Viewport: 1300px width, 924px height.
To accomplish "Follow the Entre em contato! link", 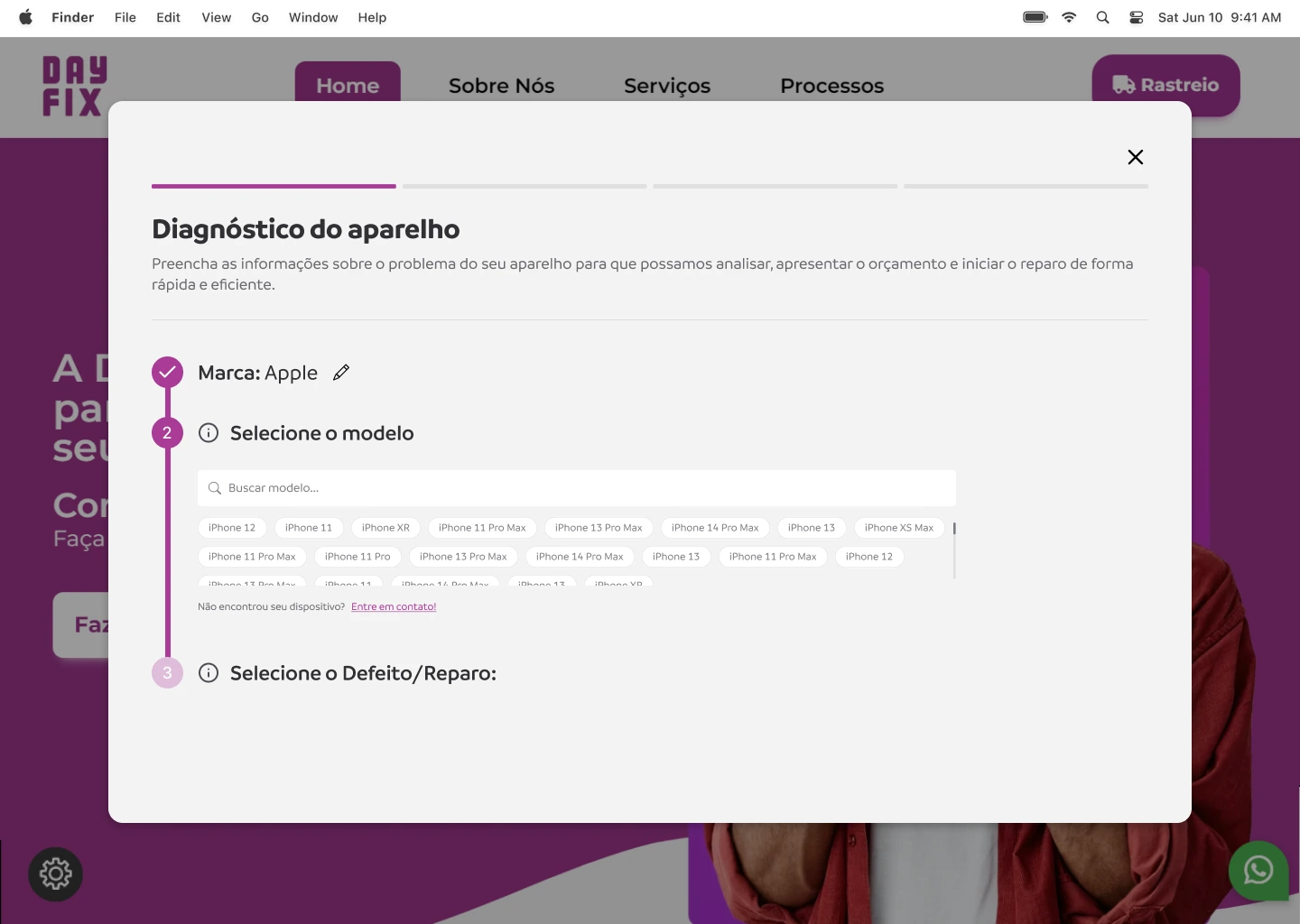I will tap(394, 606).
